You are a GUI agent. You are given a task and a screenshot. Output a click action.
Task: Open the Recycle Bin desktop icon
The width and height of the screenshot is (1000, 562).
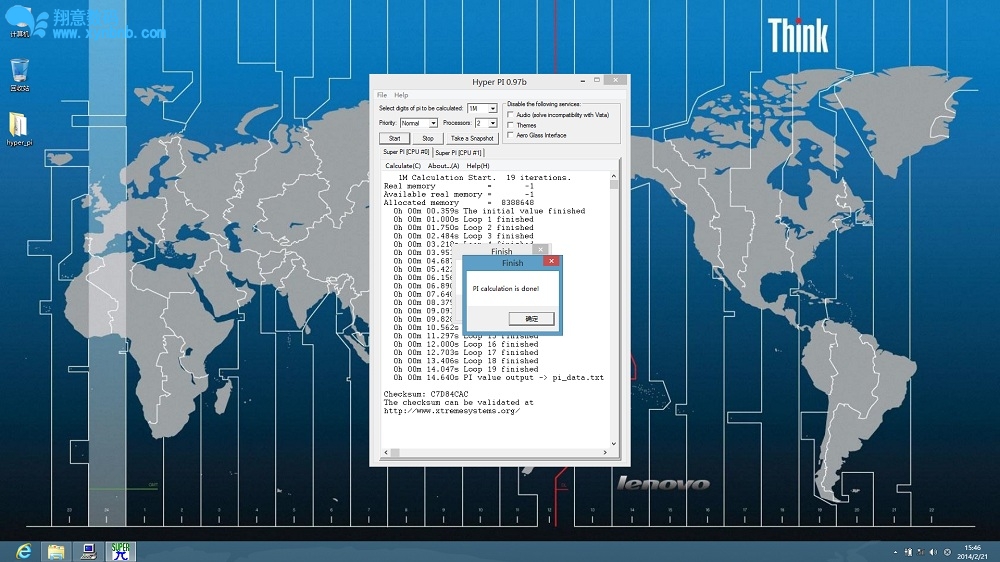pos(20,75)
